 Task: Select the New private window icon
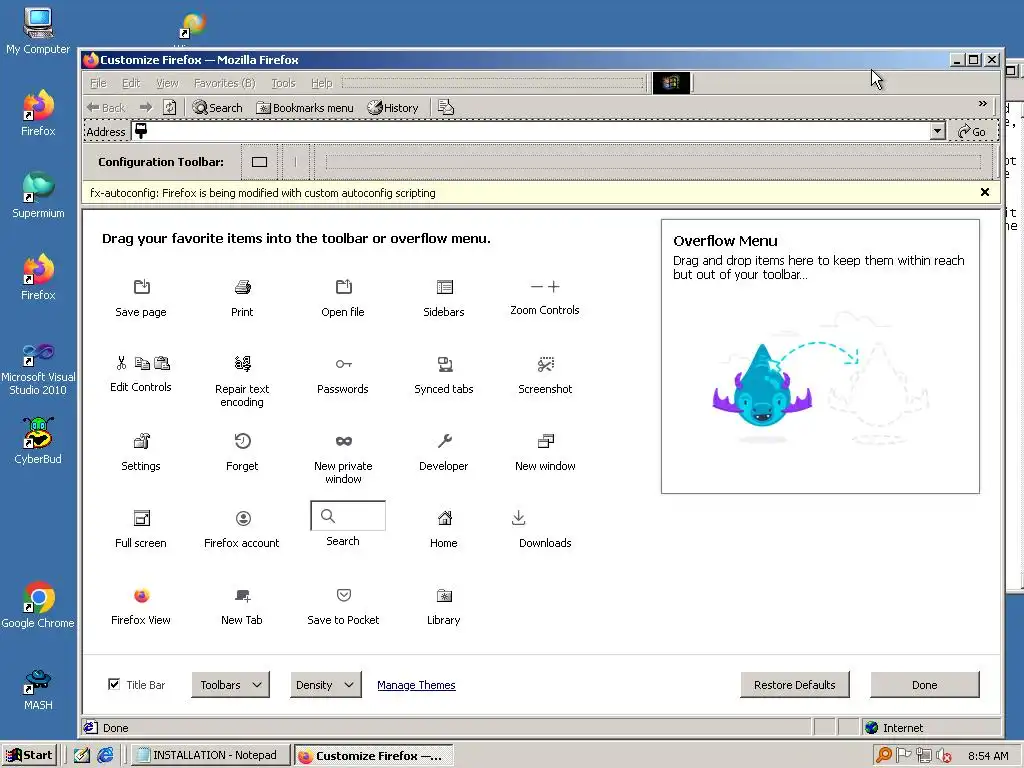pyautogui.click(x=344, y=441)
